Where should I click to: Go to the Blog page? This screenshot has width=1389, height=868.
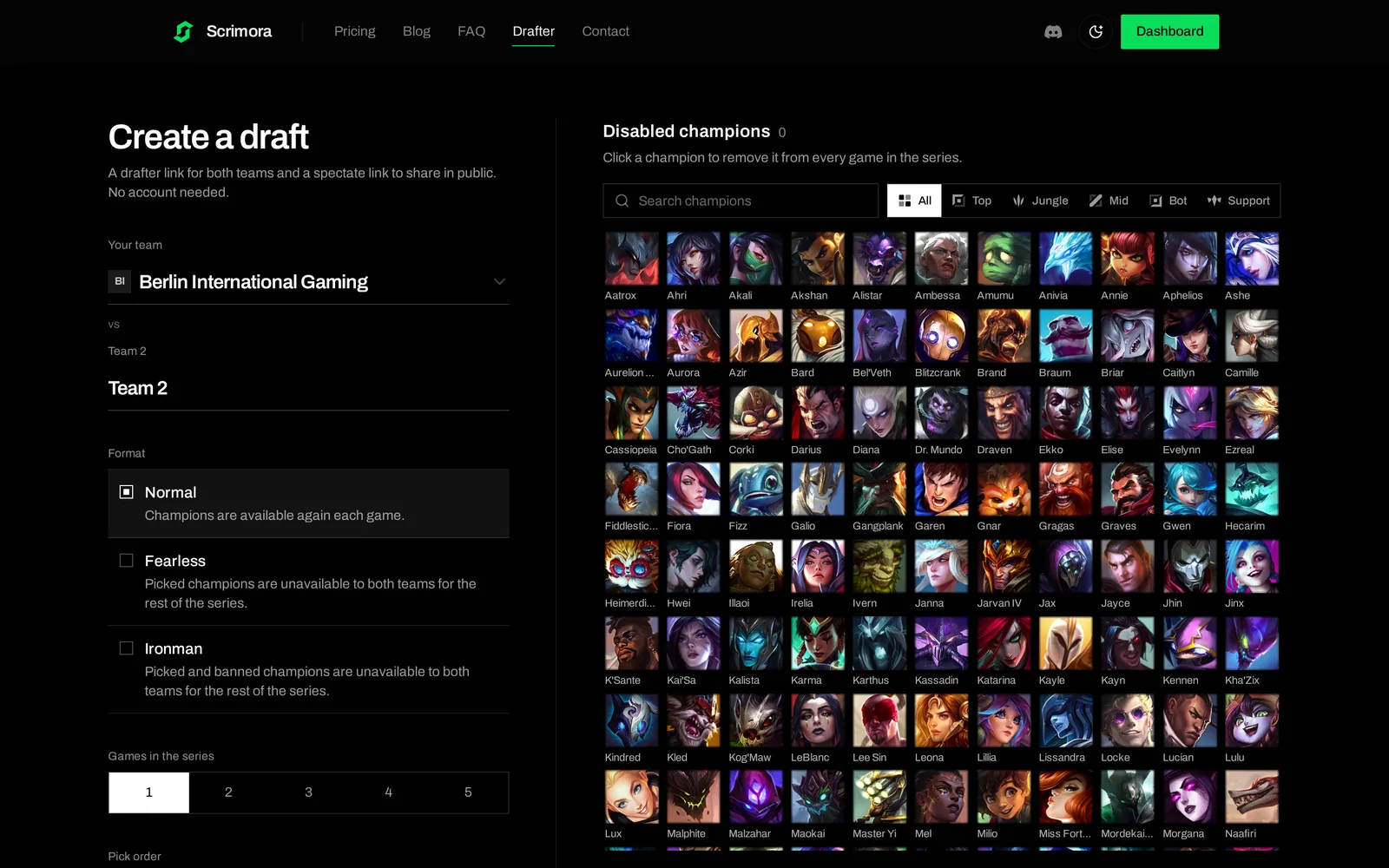[x=417, y=31]
